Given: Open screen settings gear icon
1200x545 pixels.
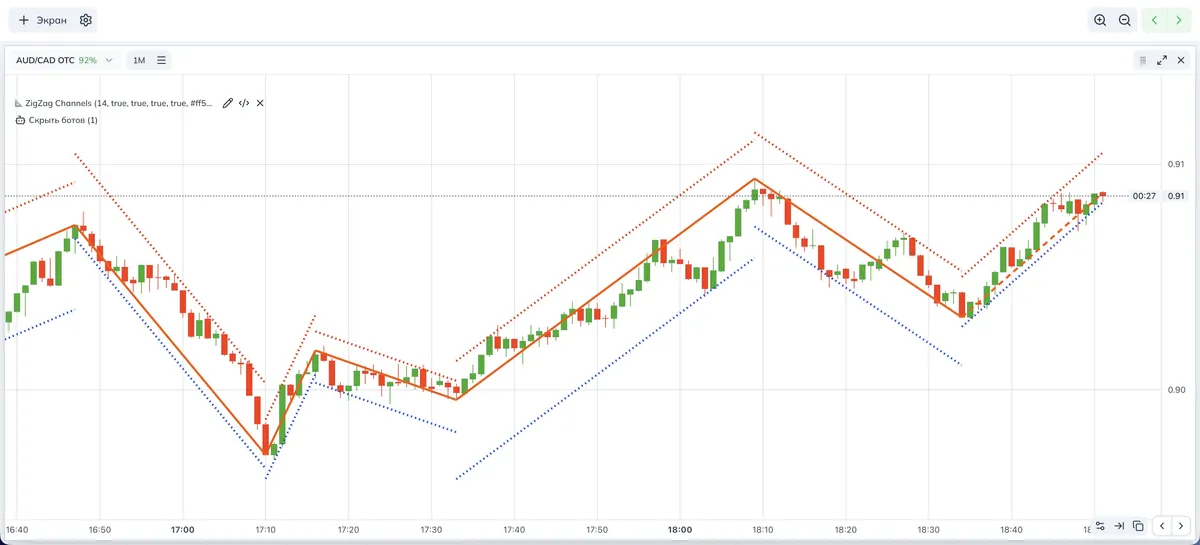Looking at the screenshot, I should [86, 20].
